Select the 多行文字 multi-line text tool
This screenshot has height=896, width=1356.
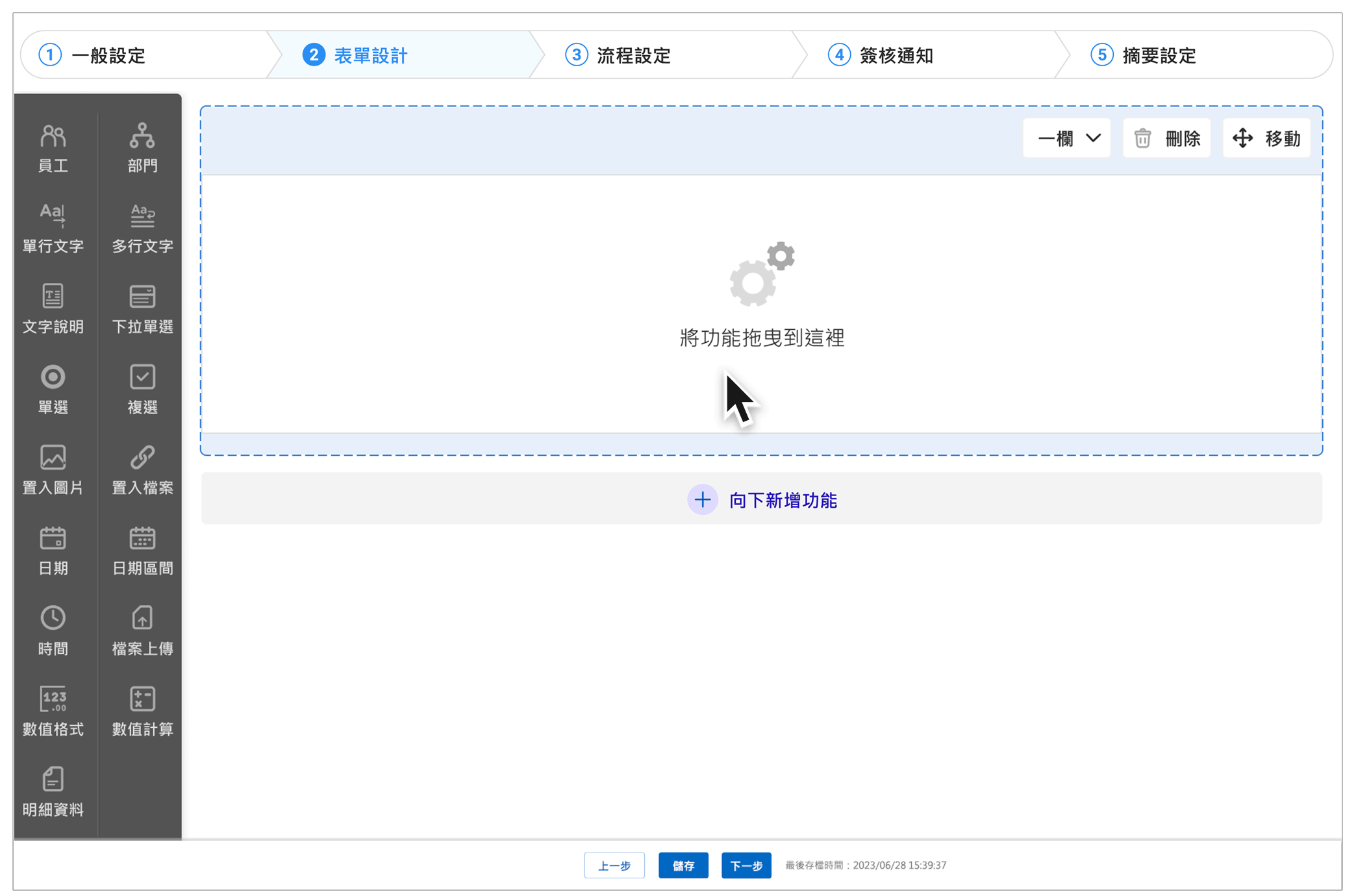[142, 229]
